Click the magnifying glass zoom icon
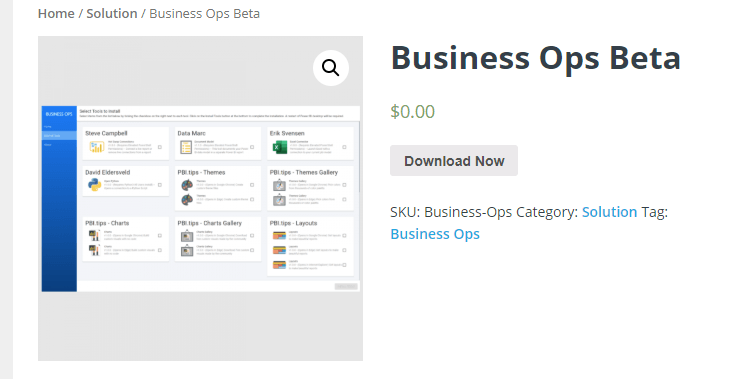733x379 pixels. pyautogui.click(x=331, y=68)
